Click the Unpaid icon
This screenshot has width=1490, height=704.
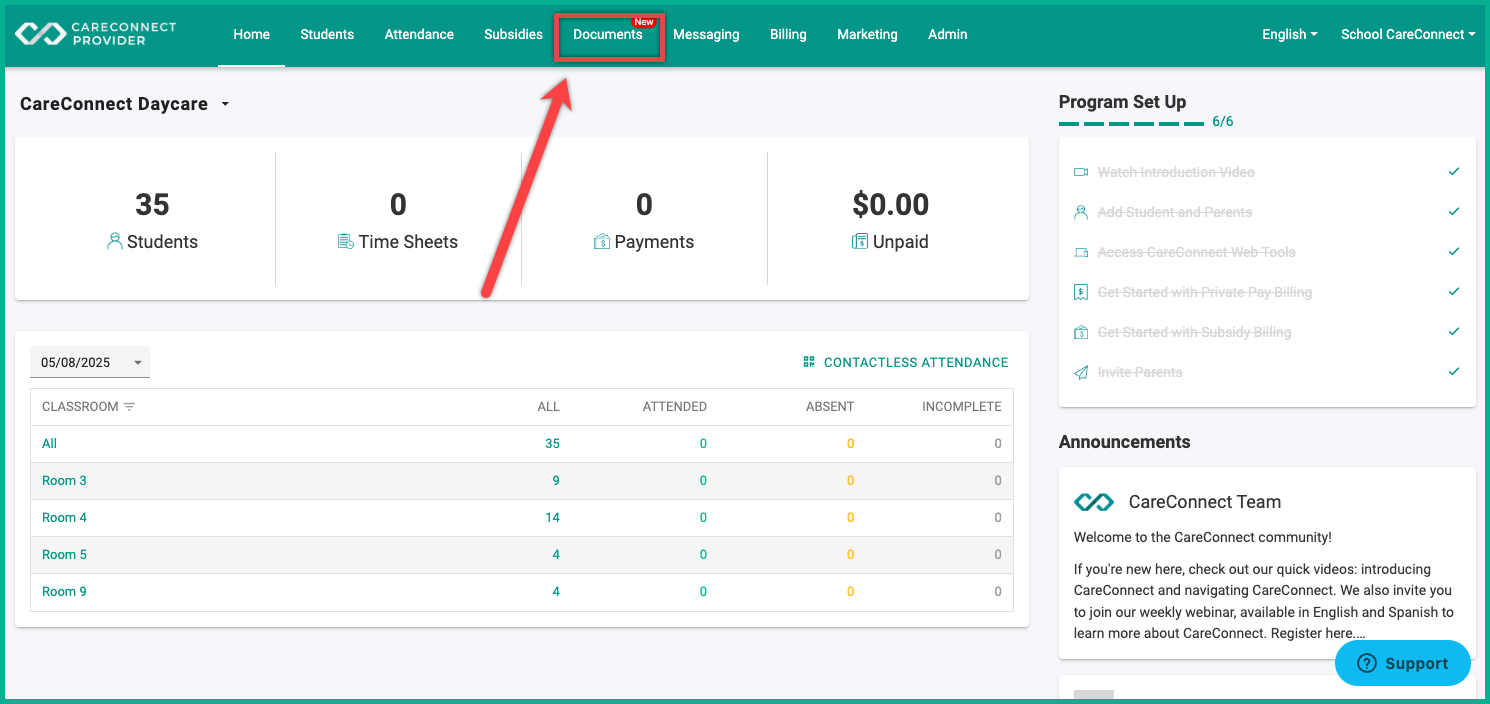[x=860, y=241]
